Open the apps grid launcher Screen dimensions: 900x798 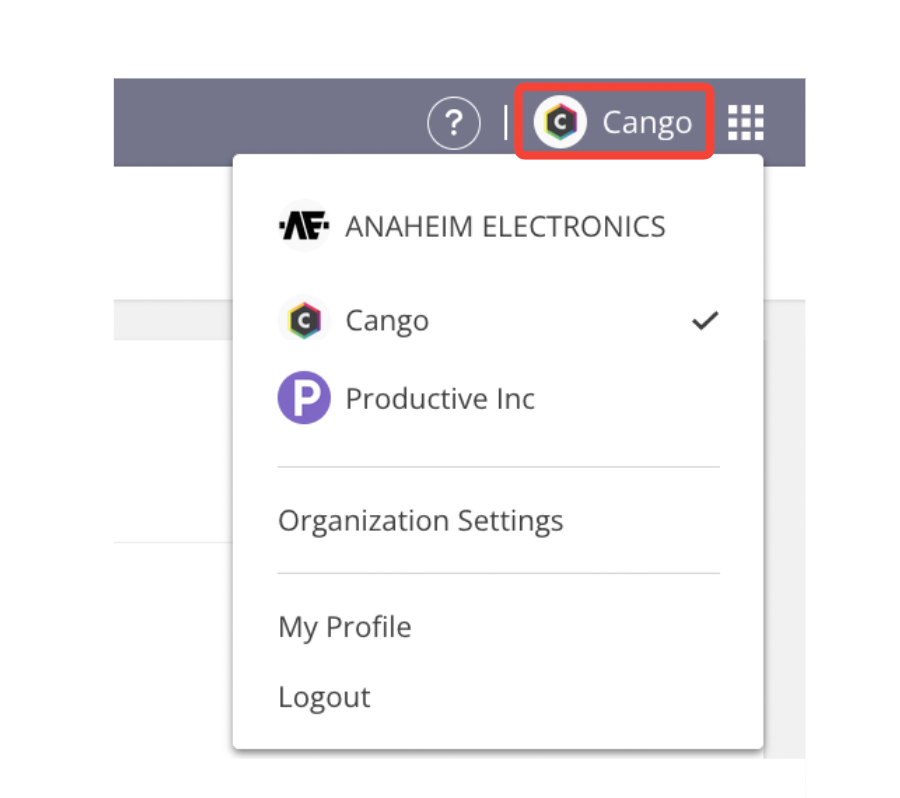pyautogui.click(x=745, y=123)
